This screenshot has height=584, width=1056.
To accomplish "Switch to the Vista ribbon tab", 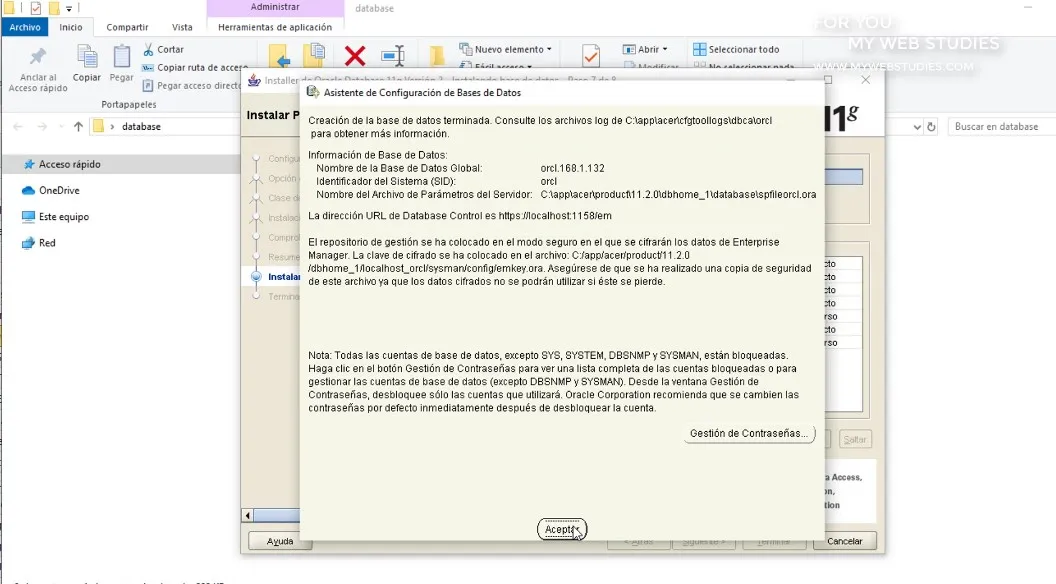I will [182, 27].
